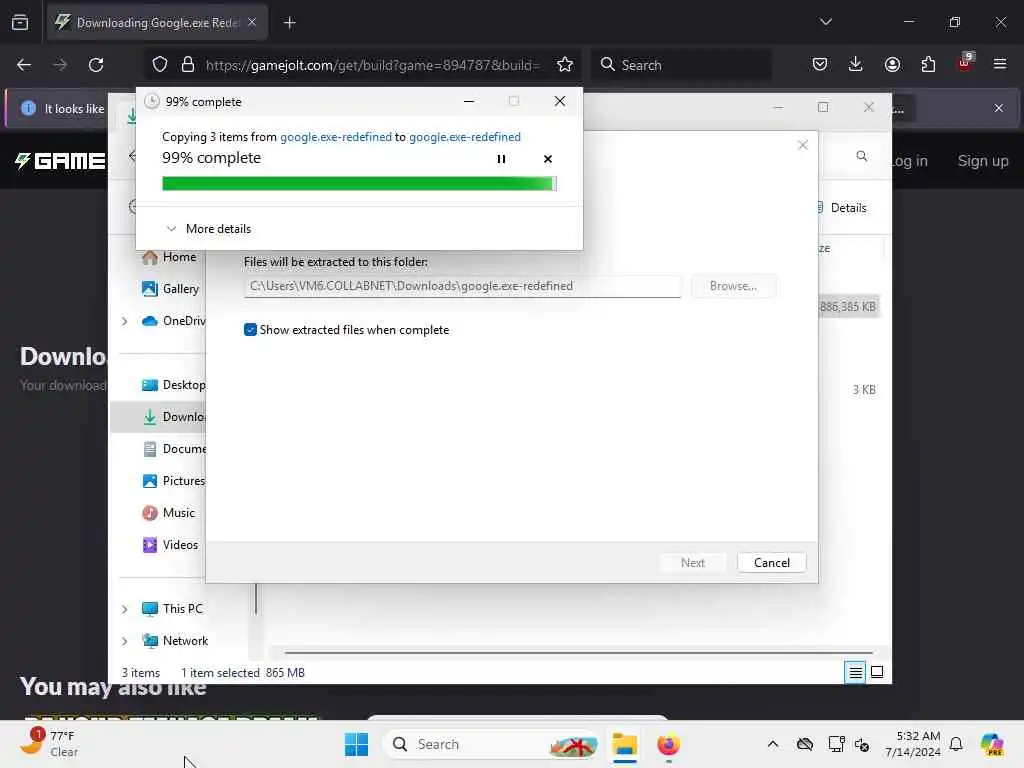Image resolution: width=1024 pixels, height=768 pixels.
Task: Click the site security padlock icon
Action: [x=188, y=65]
